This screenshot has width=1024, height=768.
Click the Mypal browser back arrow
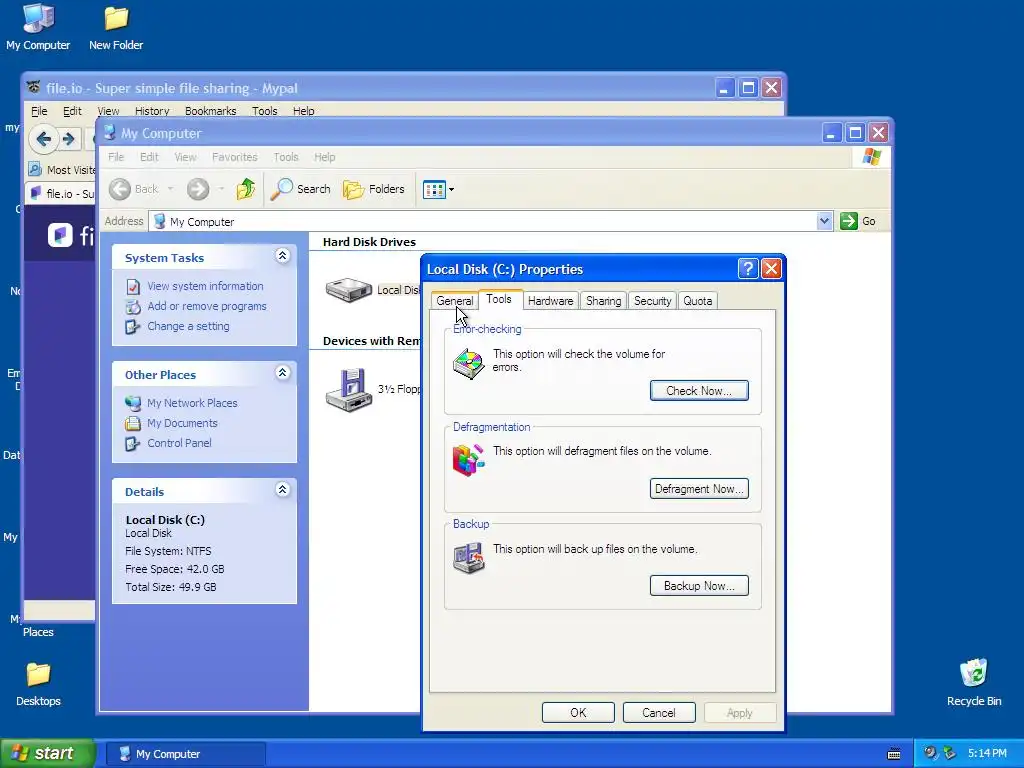(x=44, y=138)
